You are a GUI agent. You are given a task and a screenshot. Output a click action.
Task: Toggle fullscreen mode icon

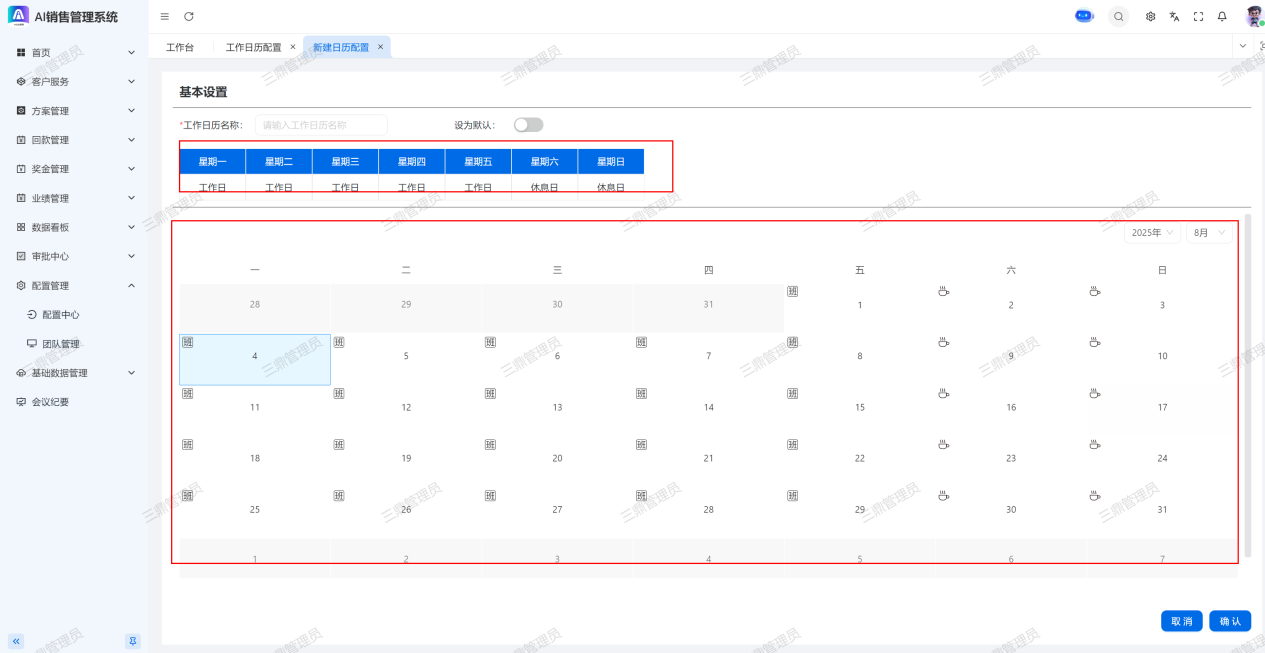[x=1198, y=16]
